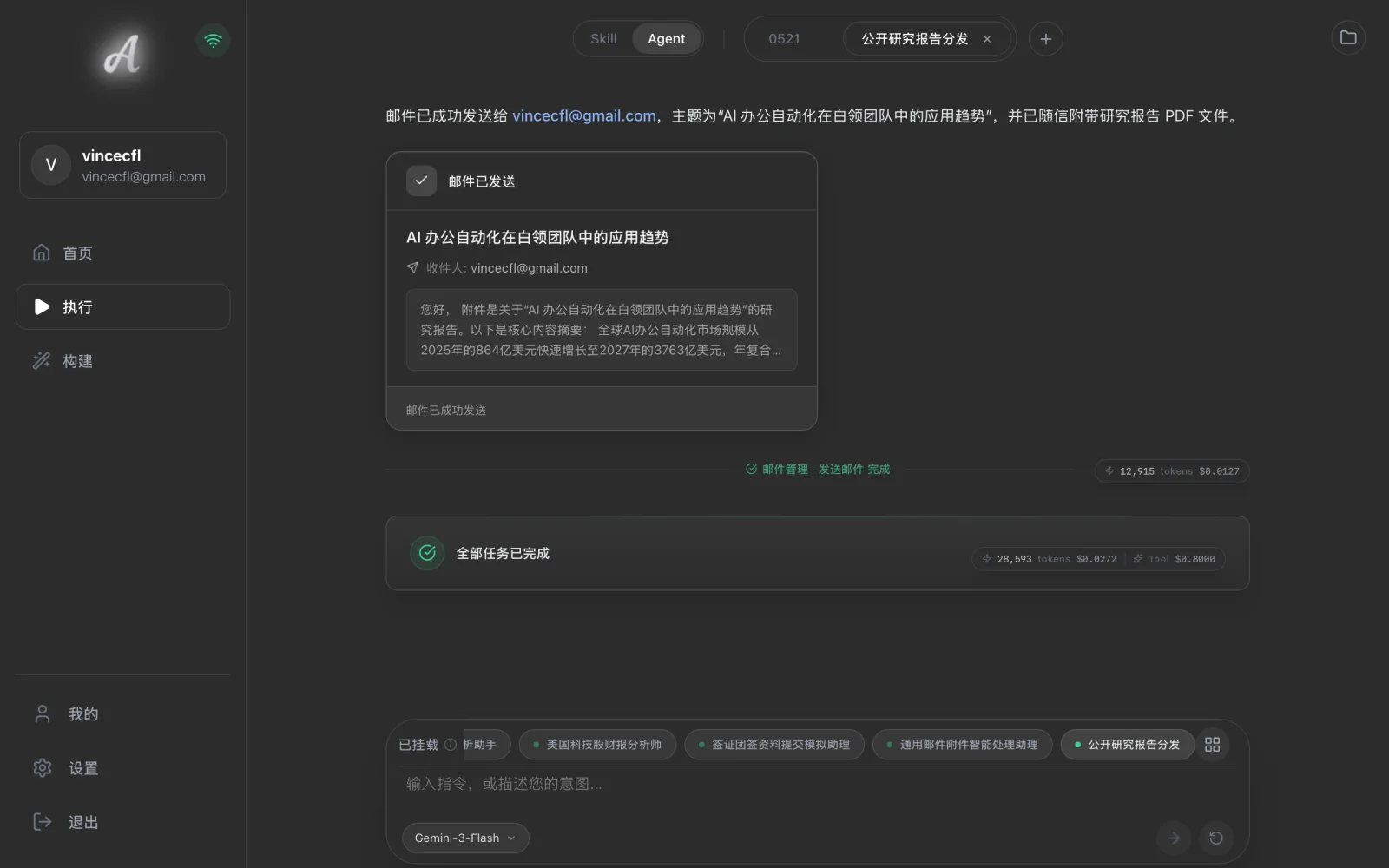Click the logout arrow icon beside 退出
The image size is (1389, 868).
[x=42, y=822]
